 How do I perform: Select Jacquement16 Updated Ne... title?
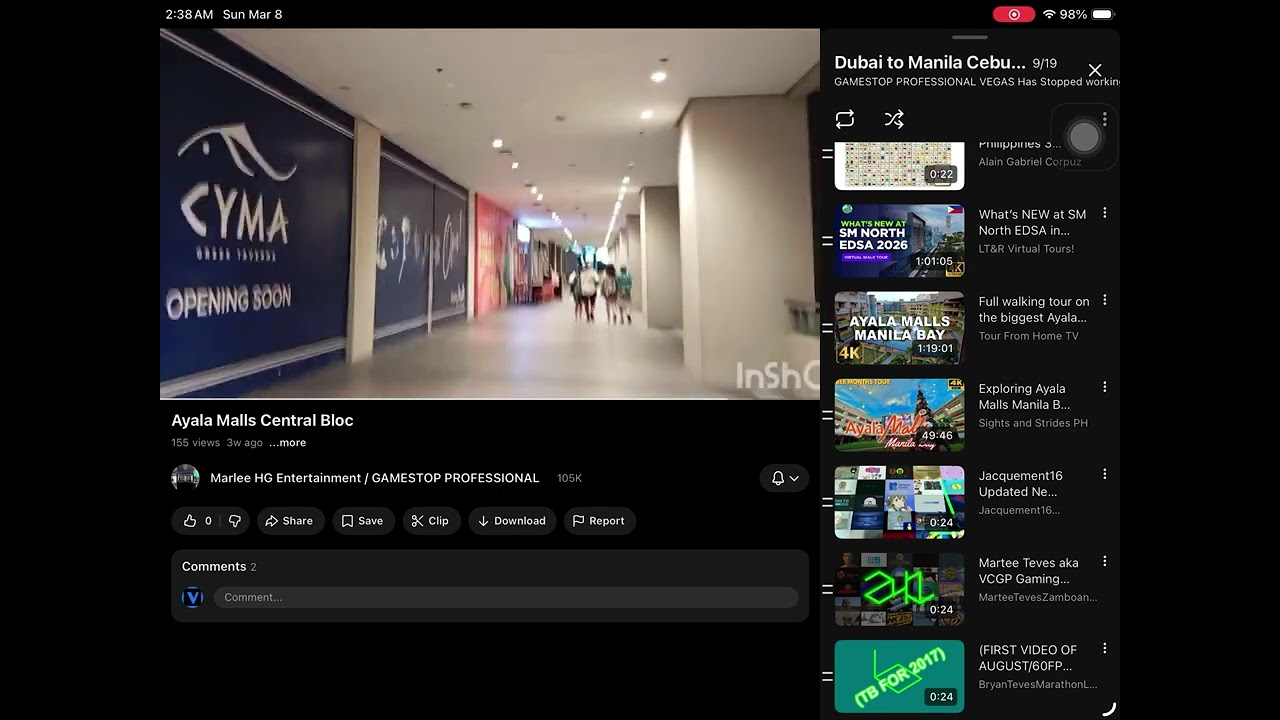[1020, 483]
